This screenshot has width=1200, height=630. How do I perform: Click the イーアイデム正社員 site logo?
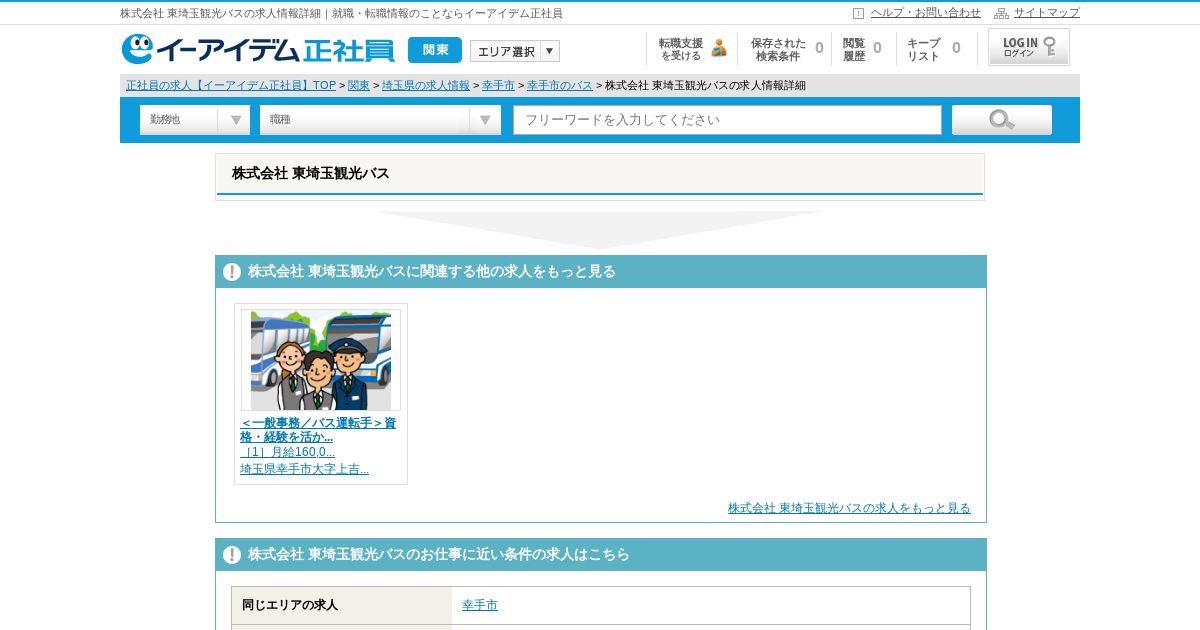click(x=258, y=49)
